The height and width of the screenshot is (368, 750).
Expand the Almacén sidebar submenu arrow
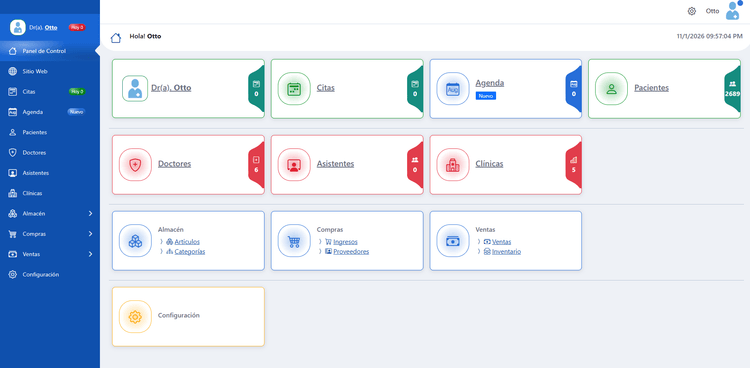[90, 213]
